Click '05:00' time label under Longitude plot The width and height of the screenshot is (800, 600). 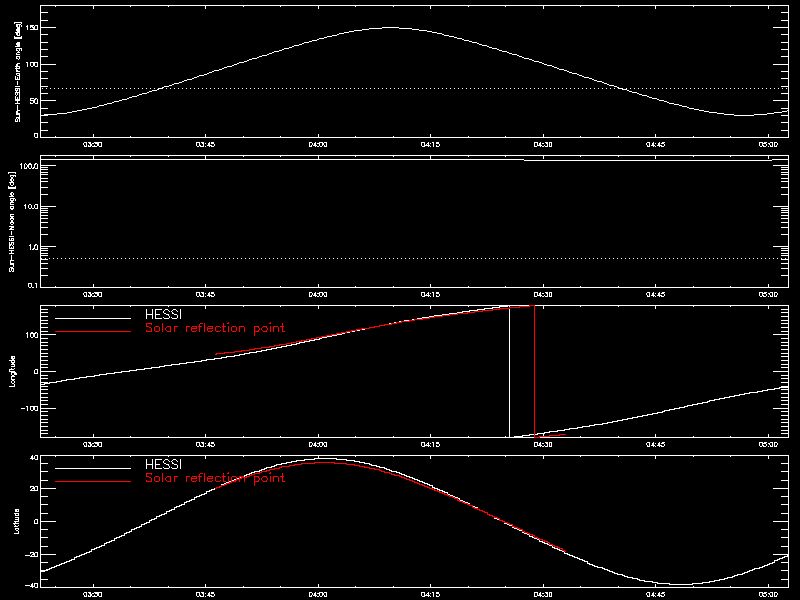click(x=768, y=445)
